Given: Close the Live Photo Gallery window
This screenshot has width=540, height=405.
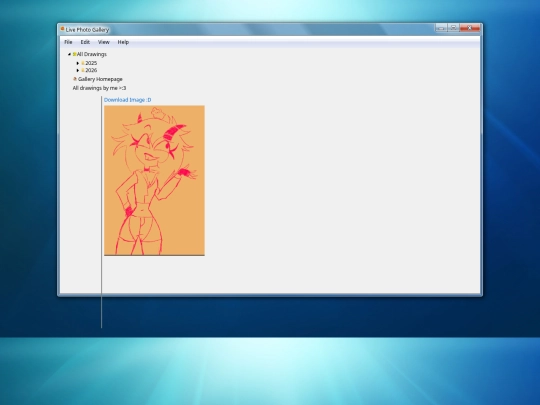Looking at the screenshot, I should pyautogui.click(x=470, y=28).
